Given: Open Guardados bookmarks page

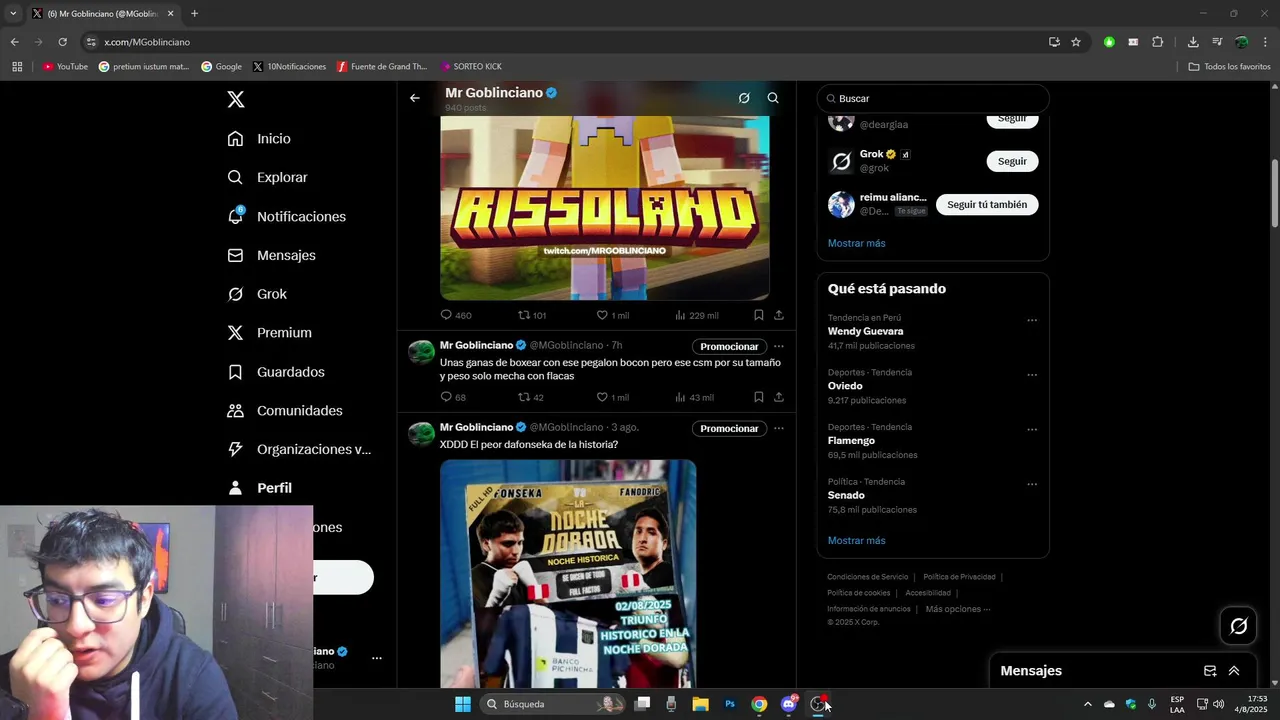Looking at the screenshot, I should coord(276,372).
